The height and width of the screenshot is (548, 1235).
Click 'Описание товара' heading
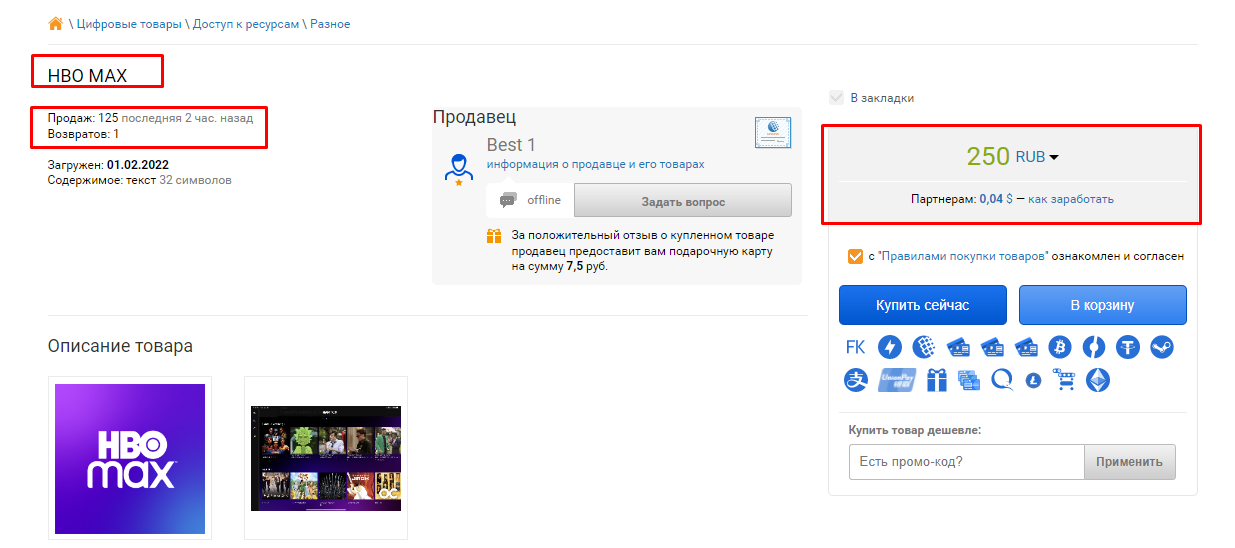coord(120,346)
